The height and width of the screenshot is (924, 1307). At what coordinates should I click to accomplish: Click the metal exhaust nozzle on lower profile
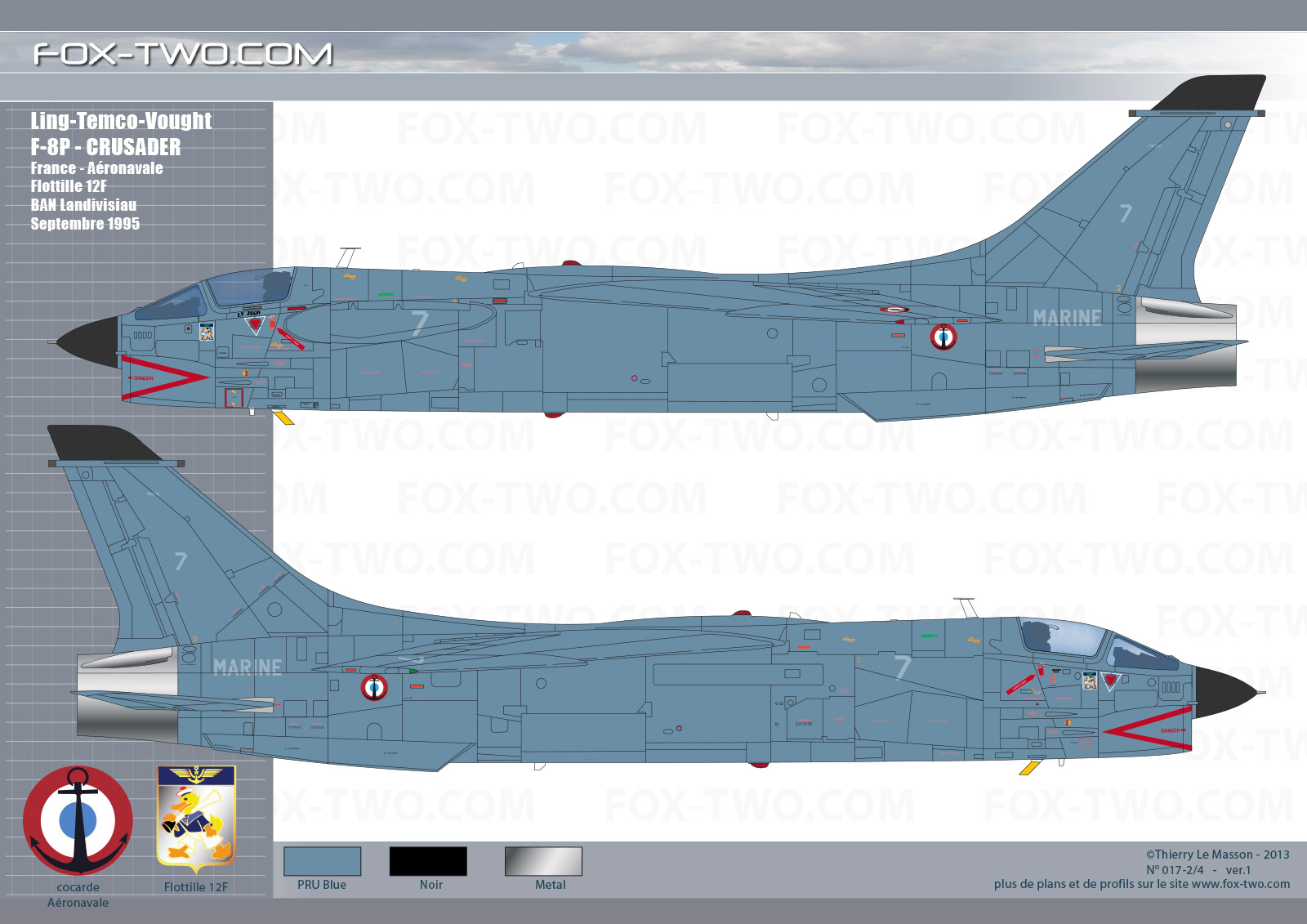point(127,694)
